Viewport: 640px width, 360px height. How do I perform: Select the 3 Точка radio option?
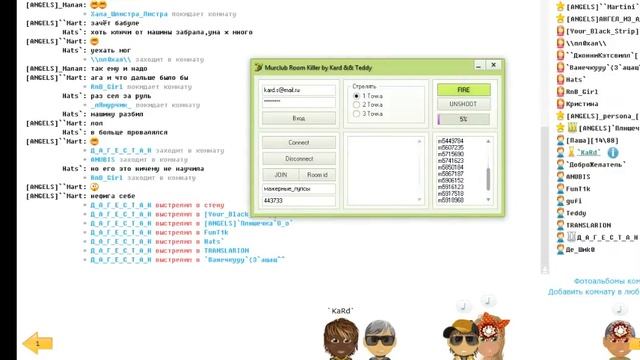pos(356,114)
